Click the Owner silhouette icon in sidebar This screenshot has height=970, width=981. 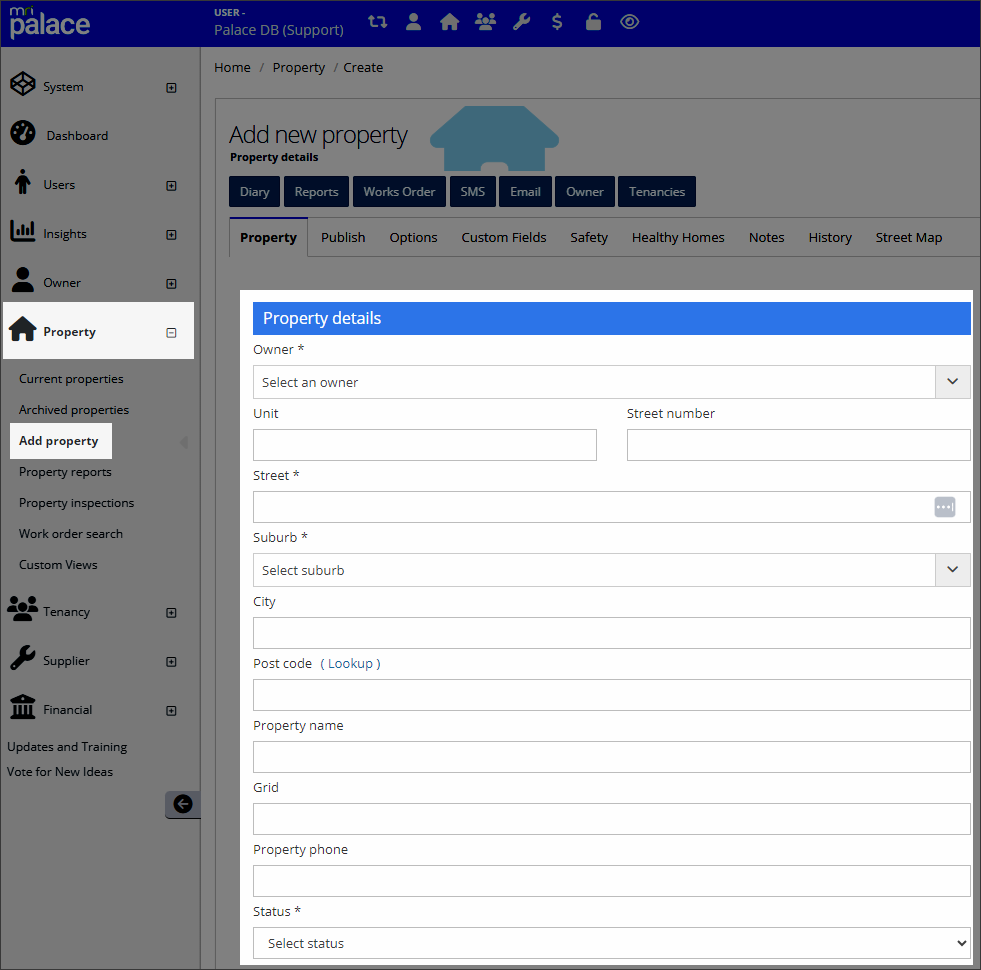click(23, 280)
